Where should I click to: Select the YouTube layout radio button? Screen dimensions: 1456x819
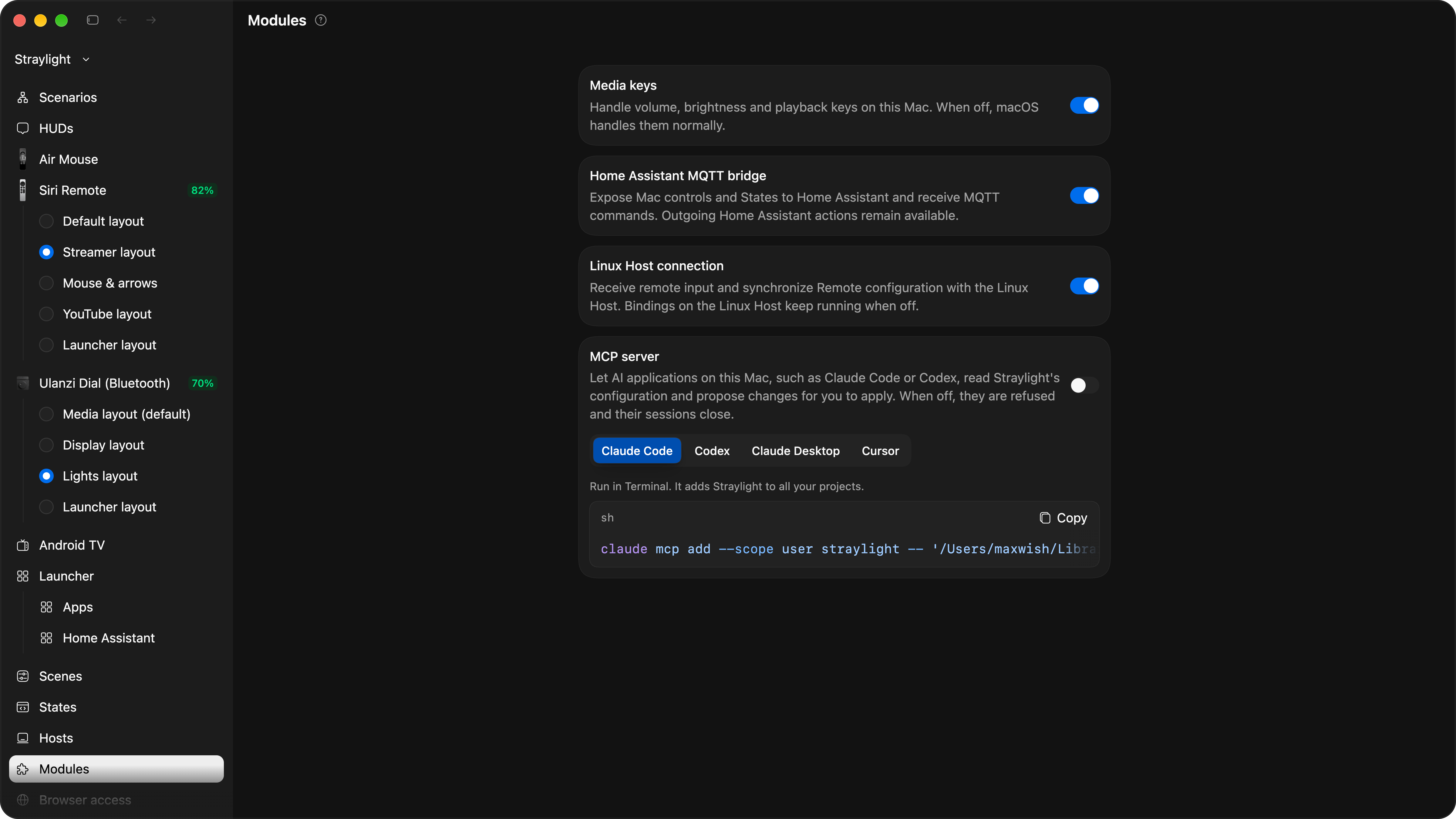(46, 314)
